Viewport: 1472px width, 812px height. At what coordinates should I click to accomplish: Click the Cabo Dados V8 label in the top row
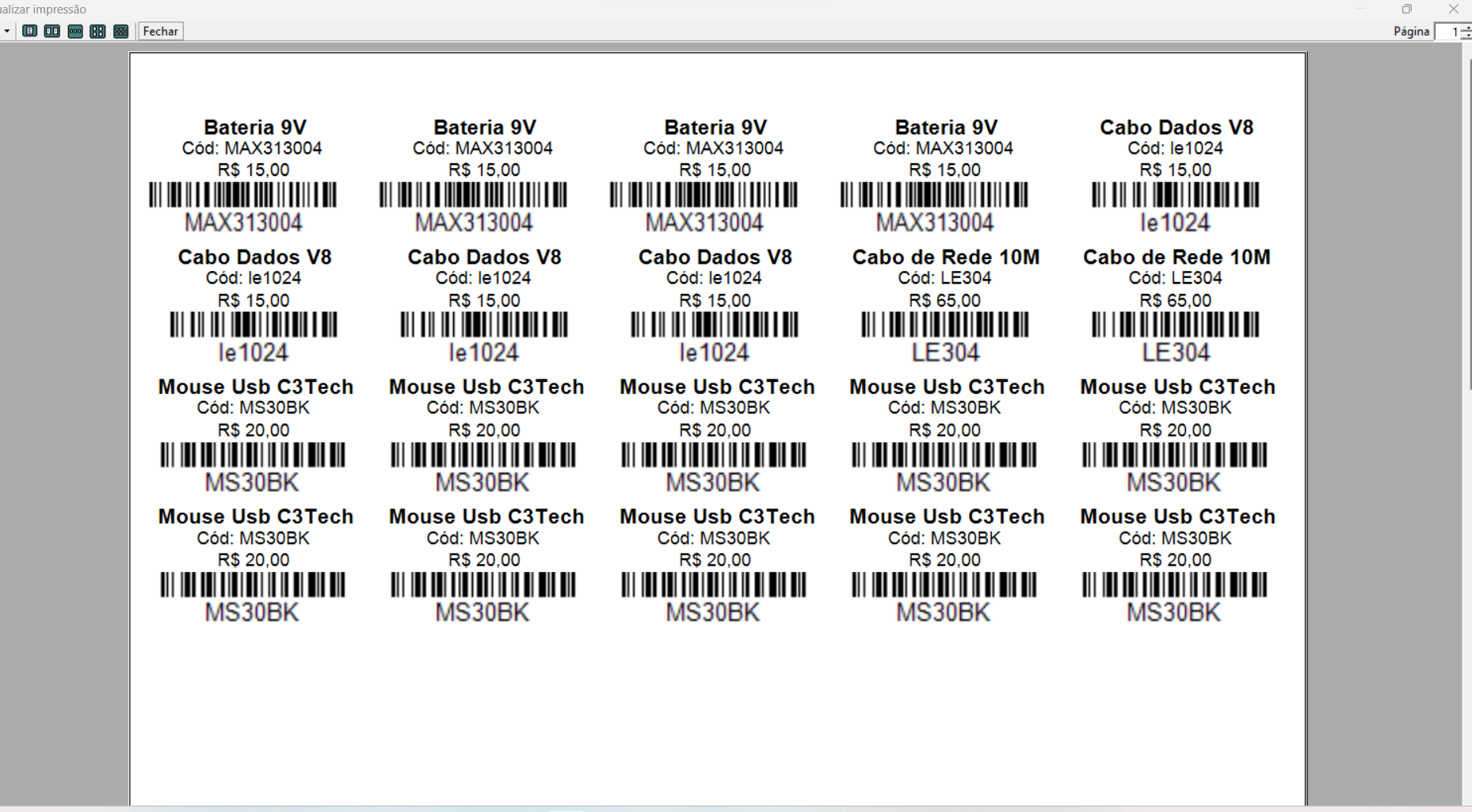tap(1176, 128)
